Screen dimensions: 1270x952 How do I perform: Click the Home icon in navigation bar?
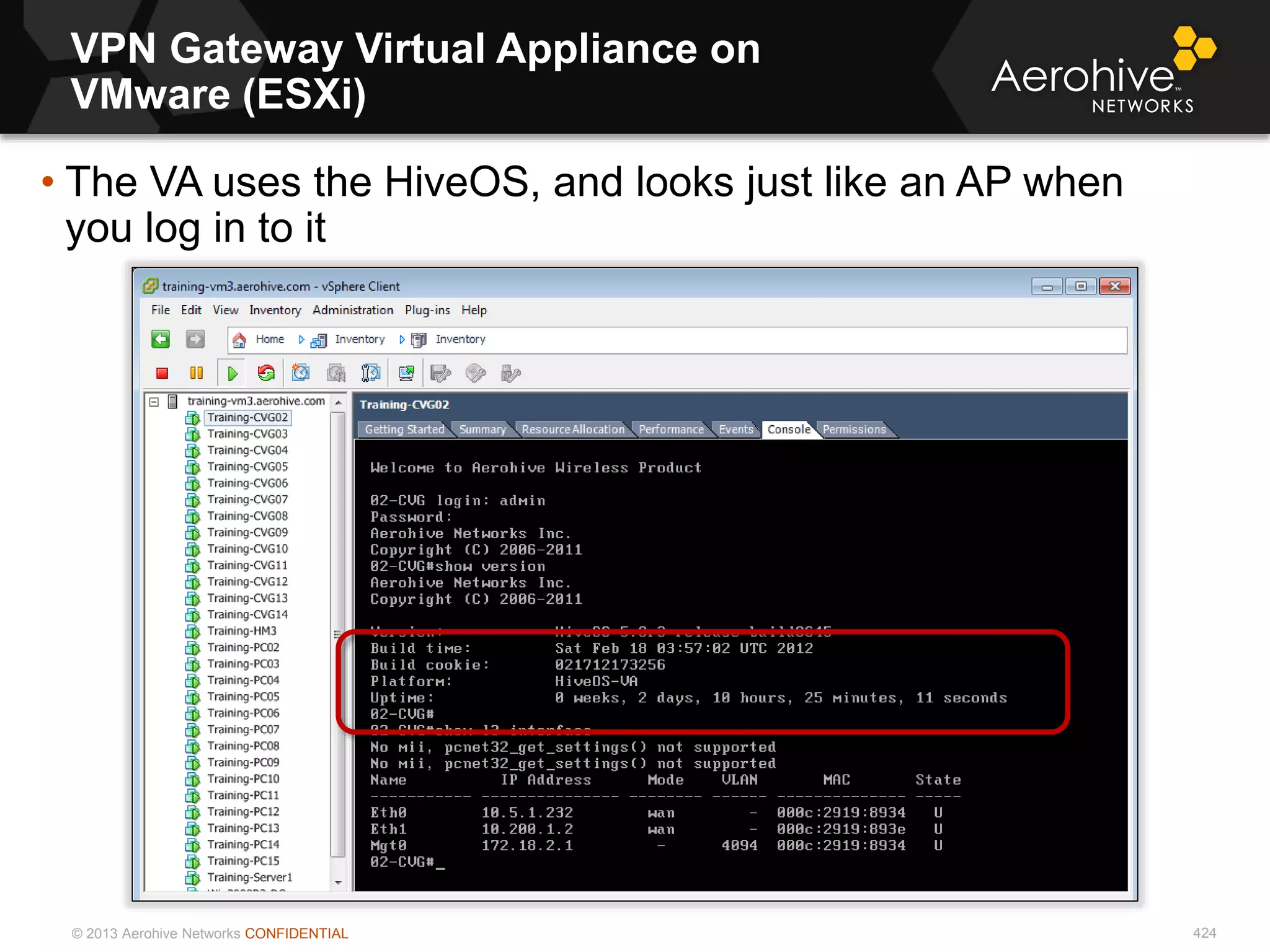[x=239, y=340]
